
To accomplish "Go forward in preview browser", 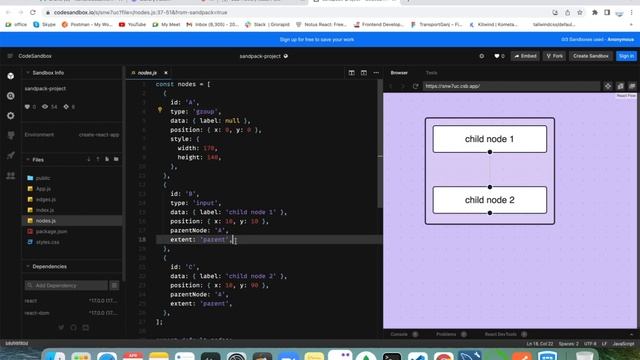I will [403, 86].
